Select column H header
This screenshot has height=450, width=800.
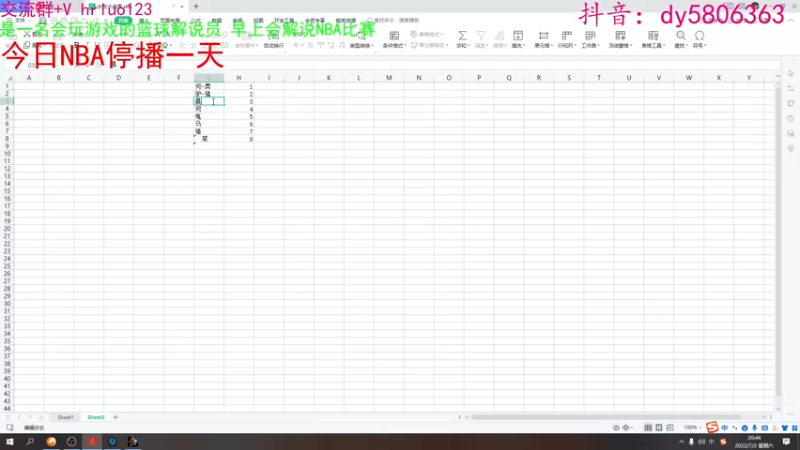tap(239, 78)
